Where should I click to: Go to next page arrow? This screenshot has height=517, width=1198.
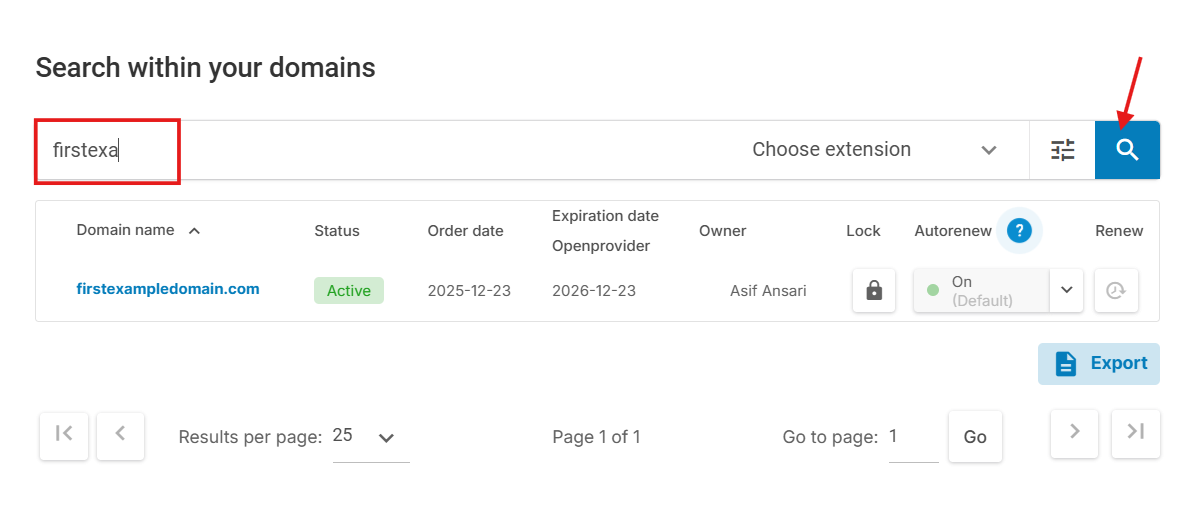tap(1074, 434)
